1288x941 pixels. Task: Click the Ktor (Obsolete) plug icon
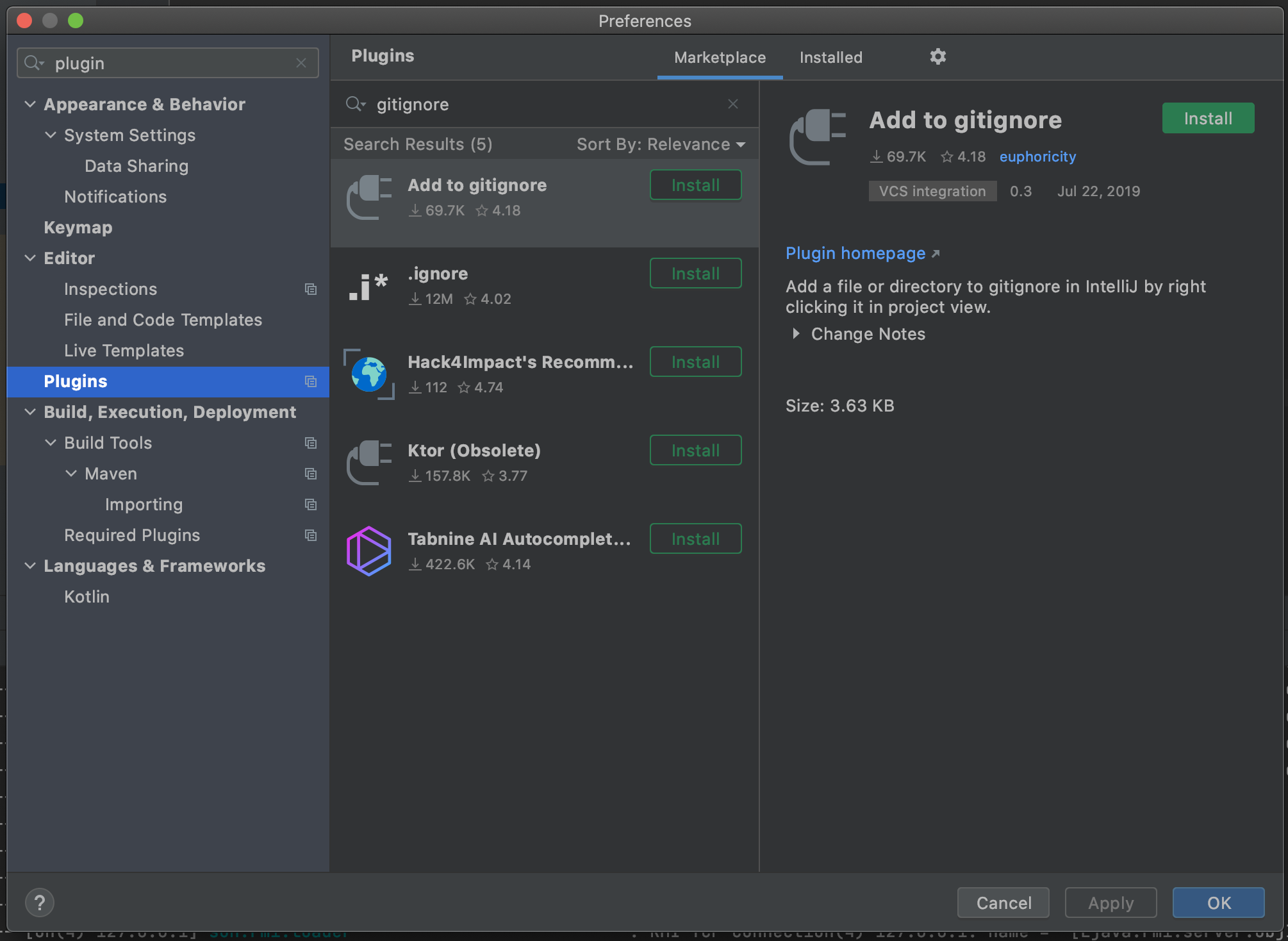(x=368, y=463)
